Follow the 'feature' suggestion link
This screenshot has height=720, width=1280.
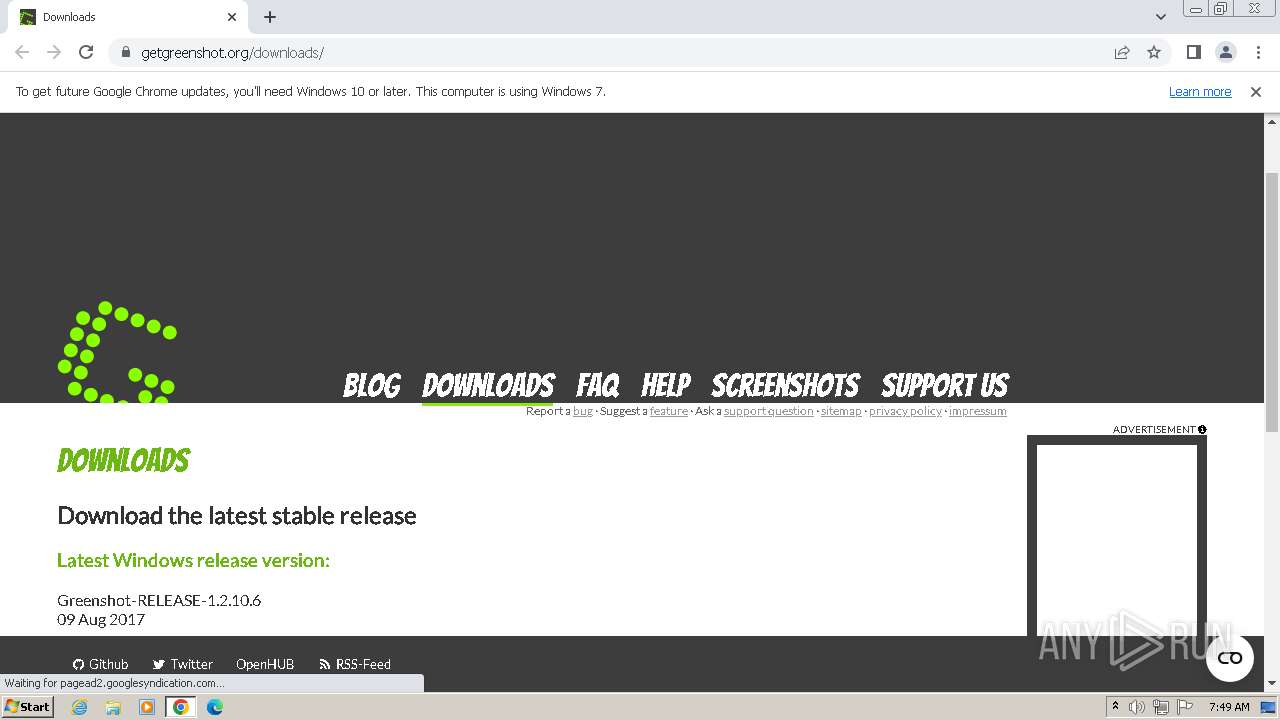click(669, 411)
